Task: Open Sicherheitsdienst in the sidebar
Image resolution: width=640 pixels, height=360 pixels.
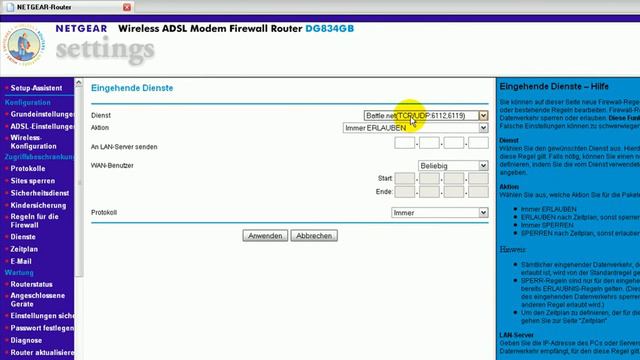Action: point(40,193)
